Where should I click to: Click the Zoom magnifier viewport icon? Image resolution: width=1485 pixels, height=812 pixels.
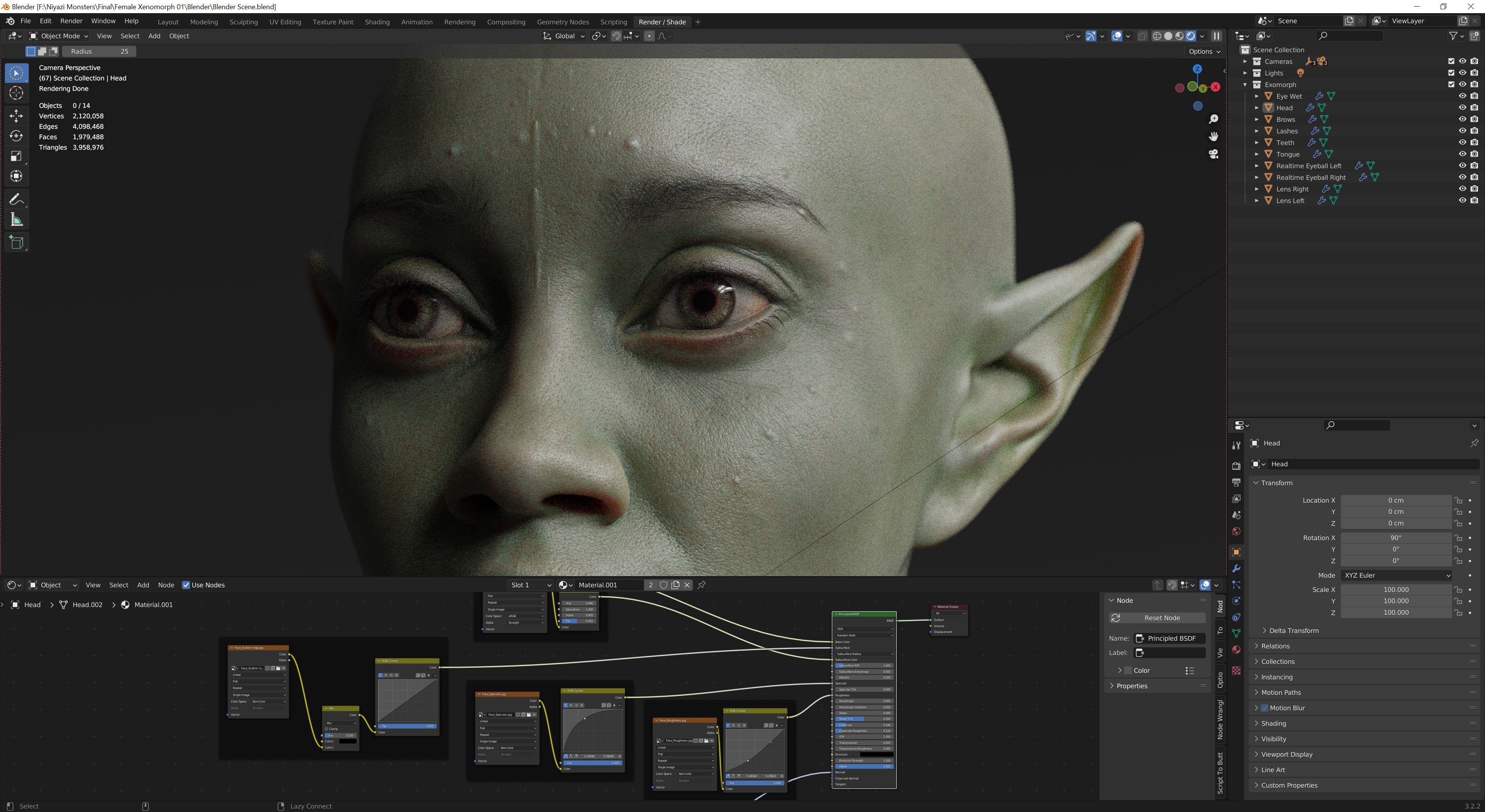pos(1213,119)
